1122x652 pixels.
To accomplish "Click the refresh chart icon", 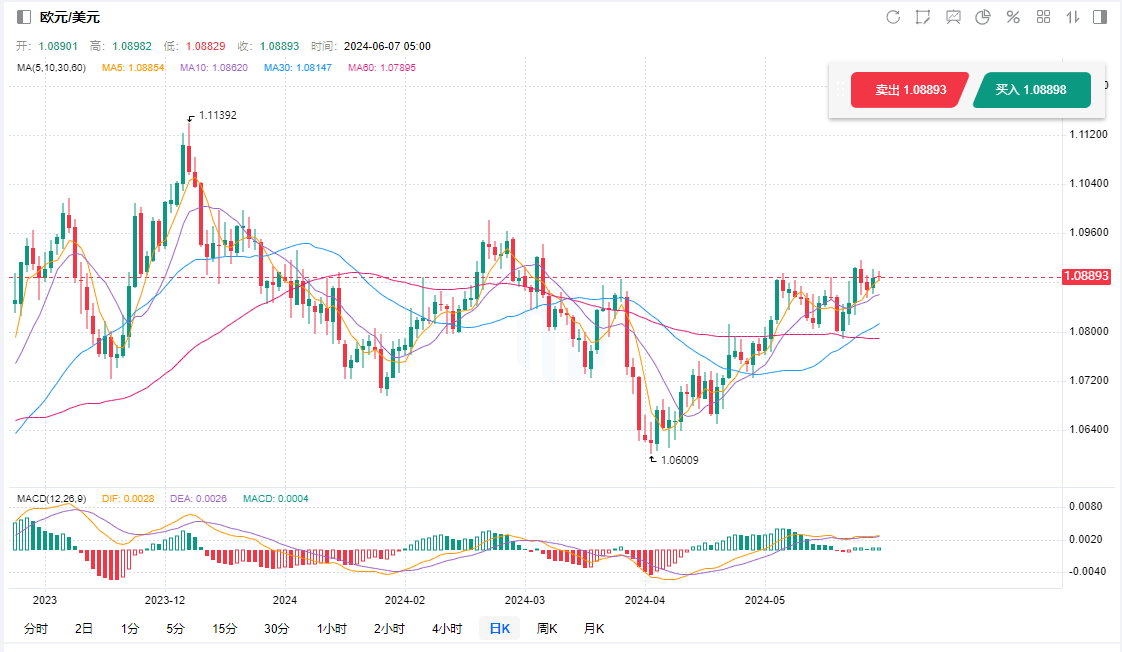I will tap(893, 17).
